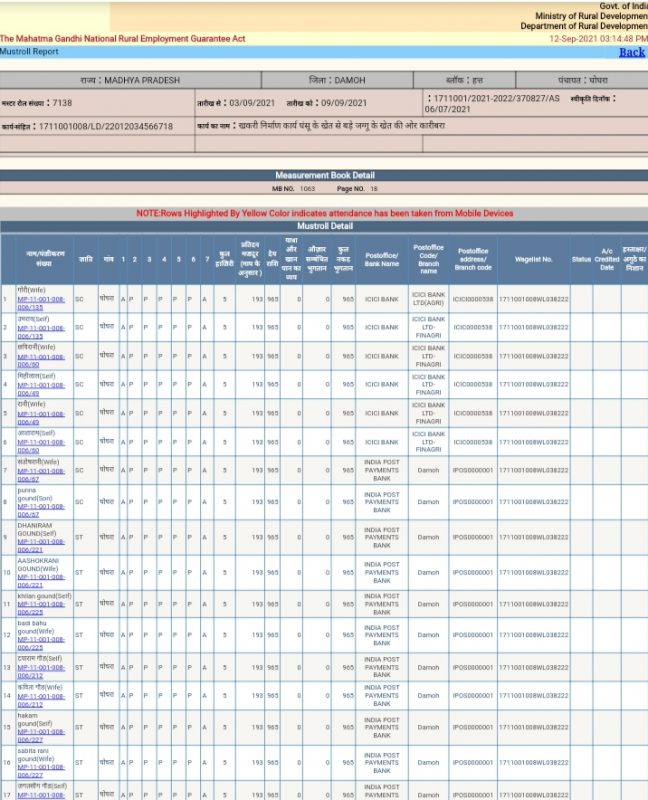Open job card link in row 2

tap(41, 332)
